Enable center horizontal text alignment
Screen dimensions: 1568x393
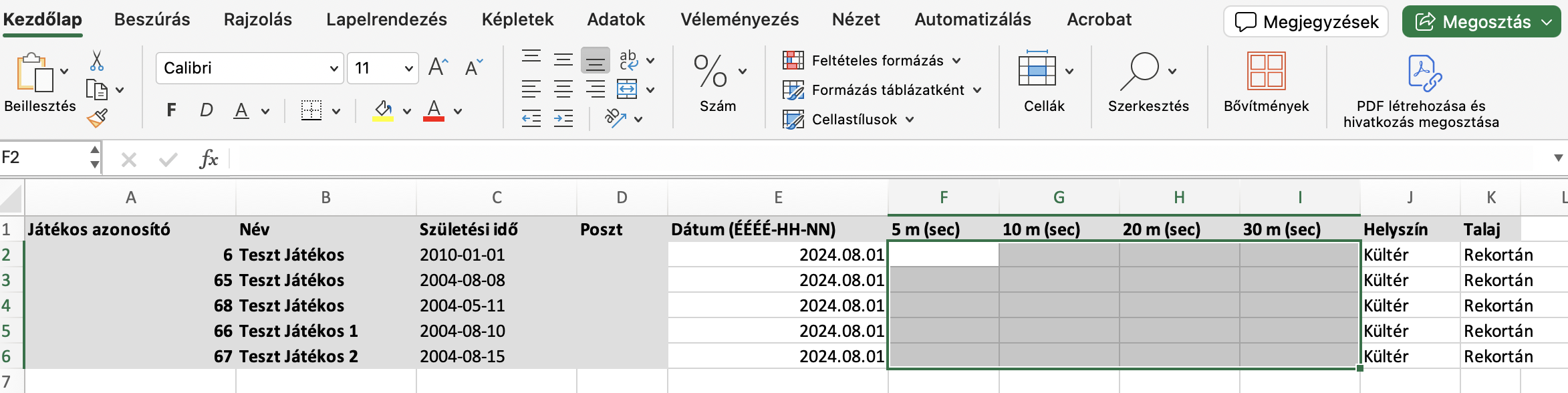point(563,89)
